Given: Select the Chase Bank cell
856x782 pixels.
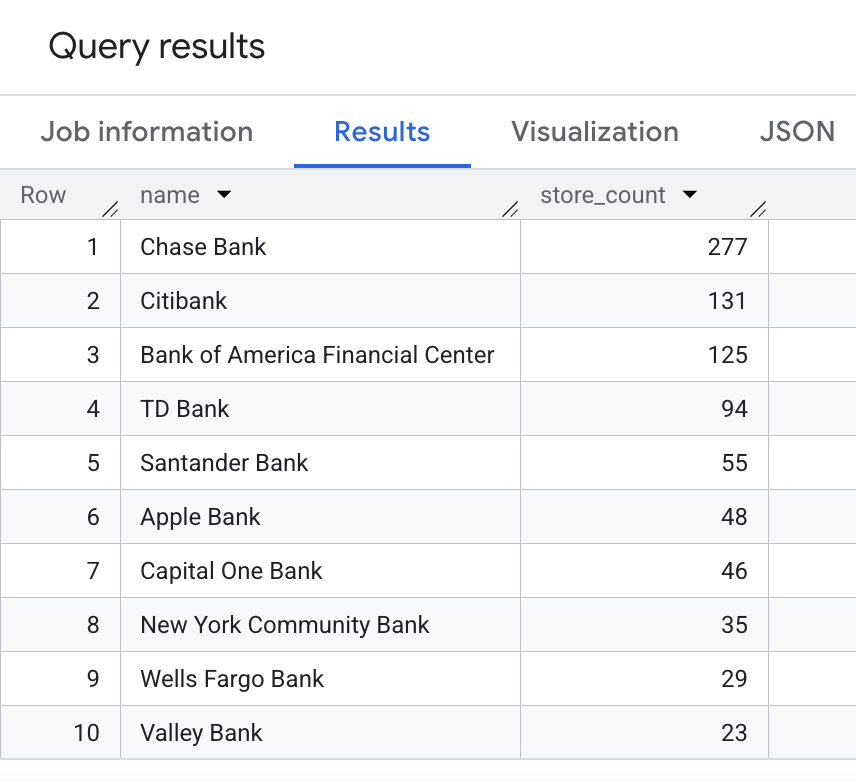Looking at the screenshot, I should point(203,246).
